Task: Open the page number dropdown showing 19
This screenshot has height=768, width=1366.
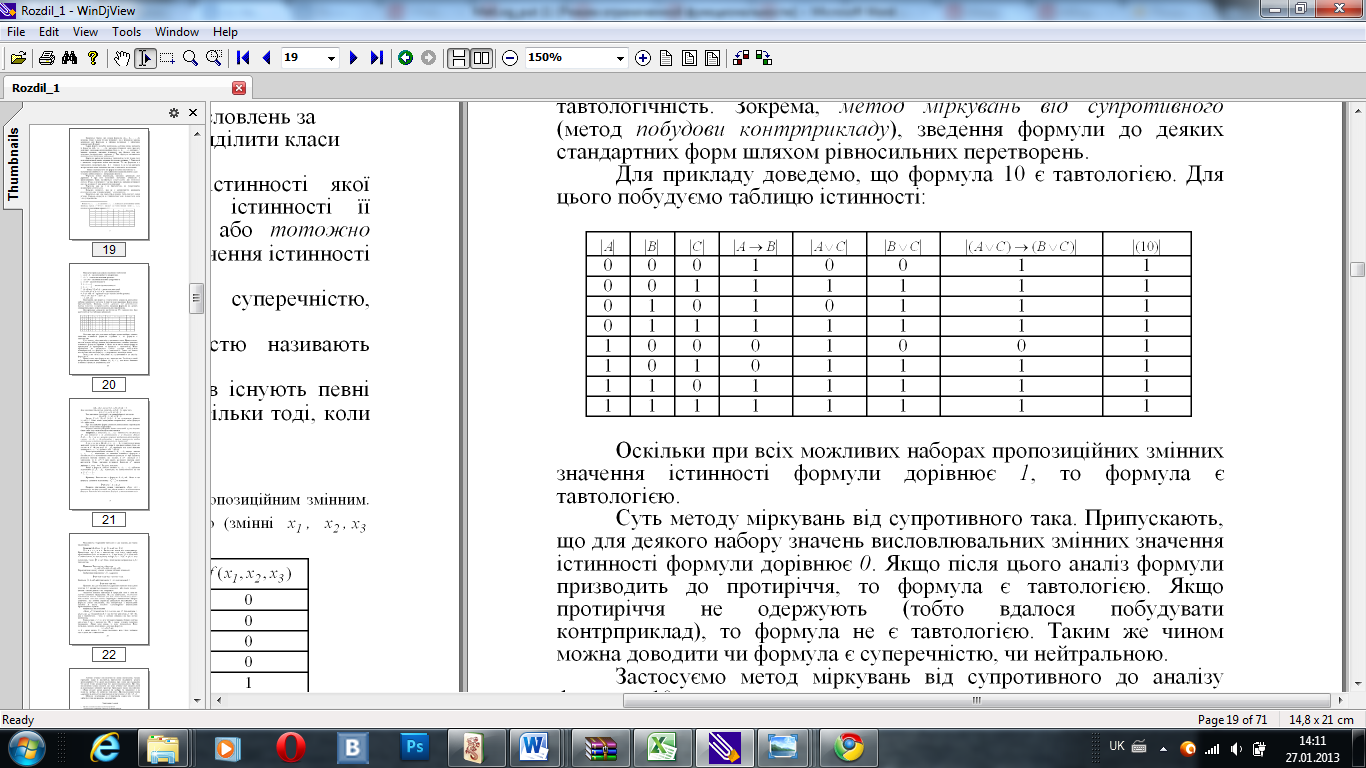Action: (x=332, y=58)
